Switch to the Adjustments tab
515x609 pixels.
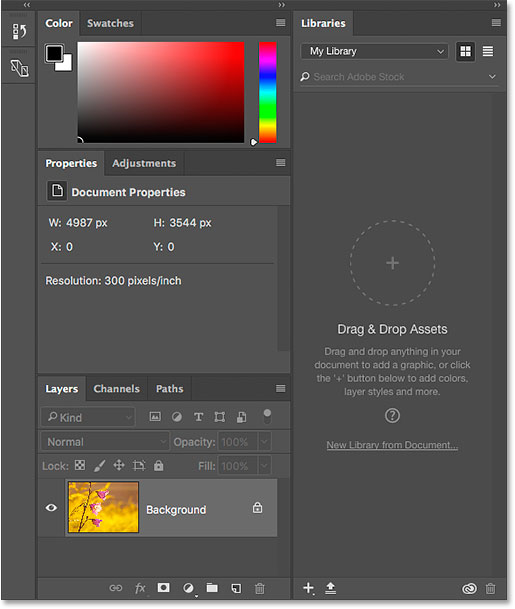(144, 163)
